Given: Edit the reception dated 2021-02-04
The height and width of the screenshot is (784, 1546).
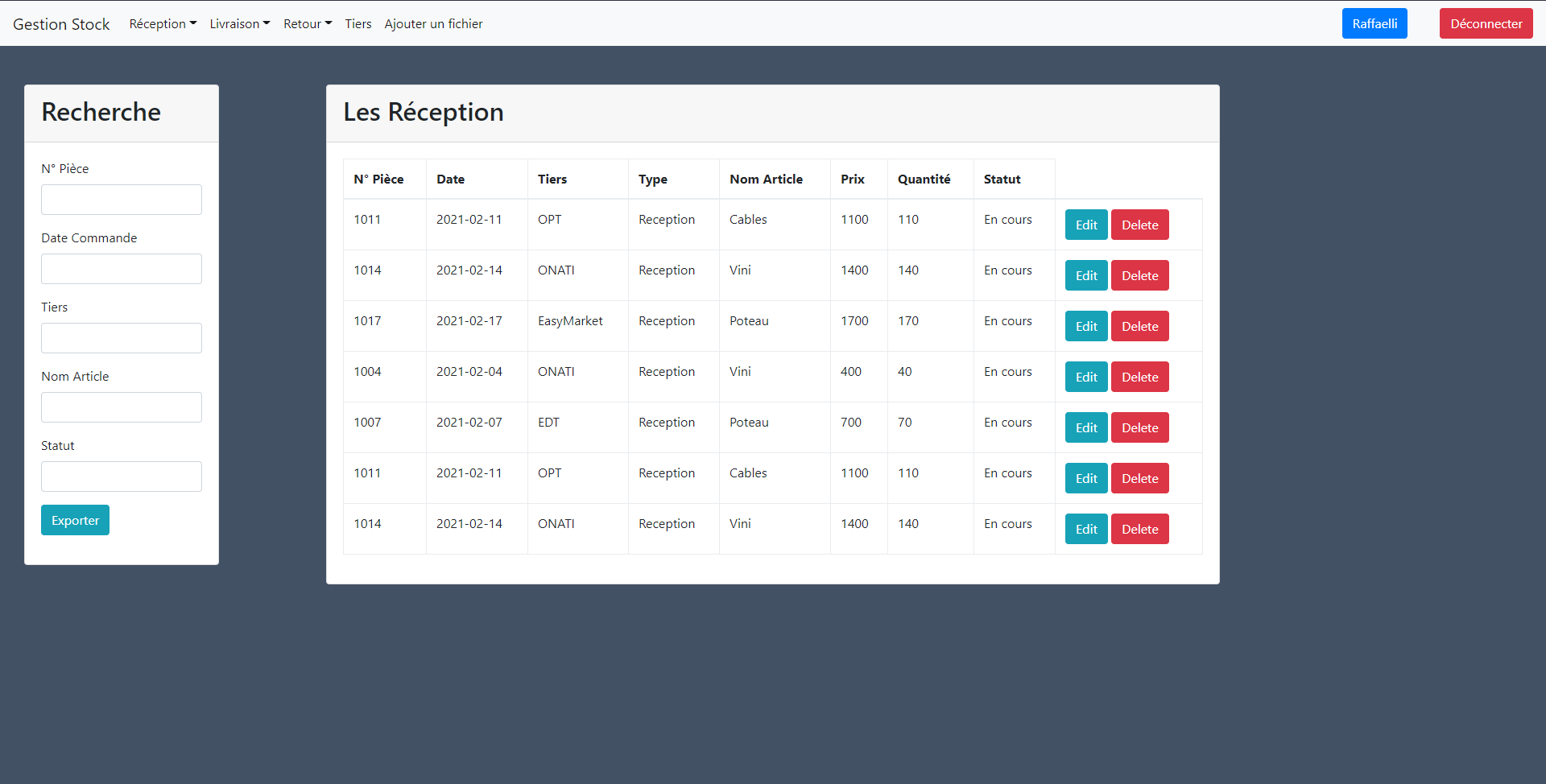Looking at the screenshot, I should point(1085,377).
